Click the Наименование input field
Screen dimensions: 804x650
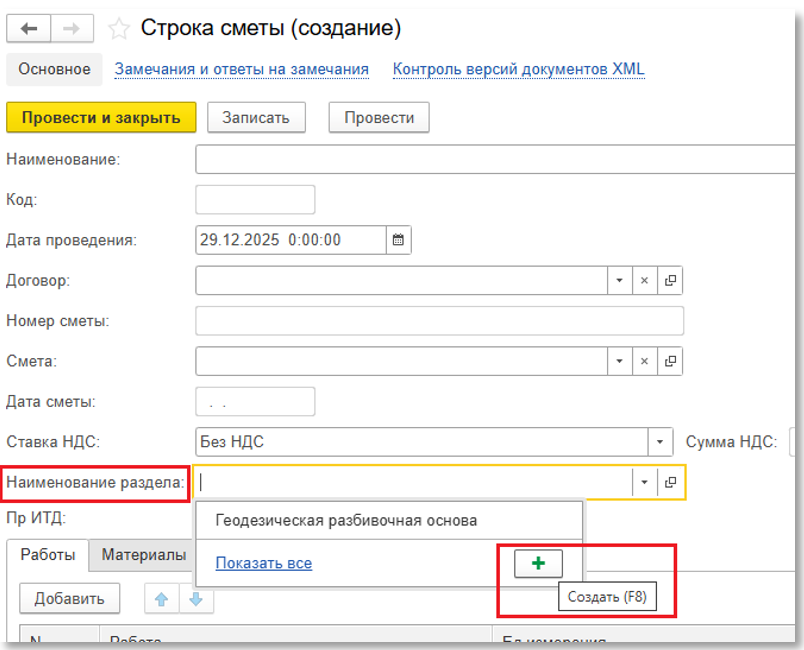tap(495, 160)
